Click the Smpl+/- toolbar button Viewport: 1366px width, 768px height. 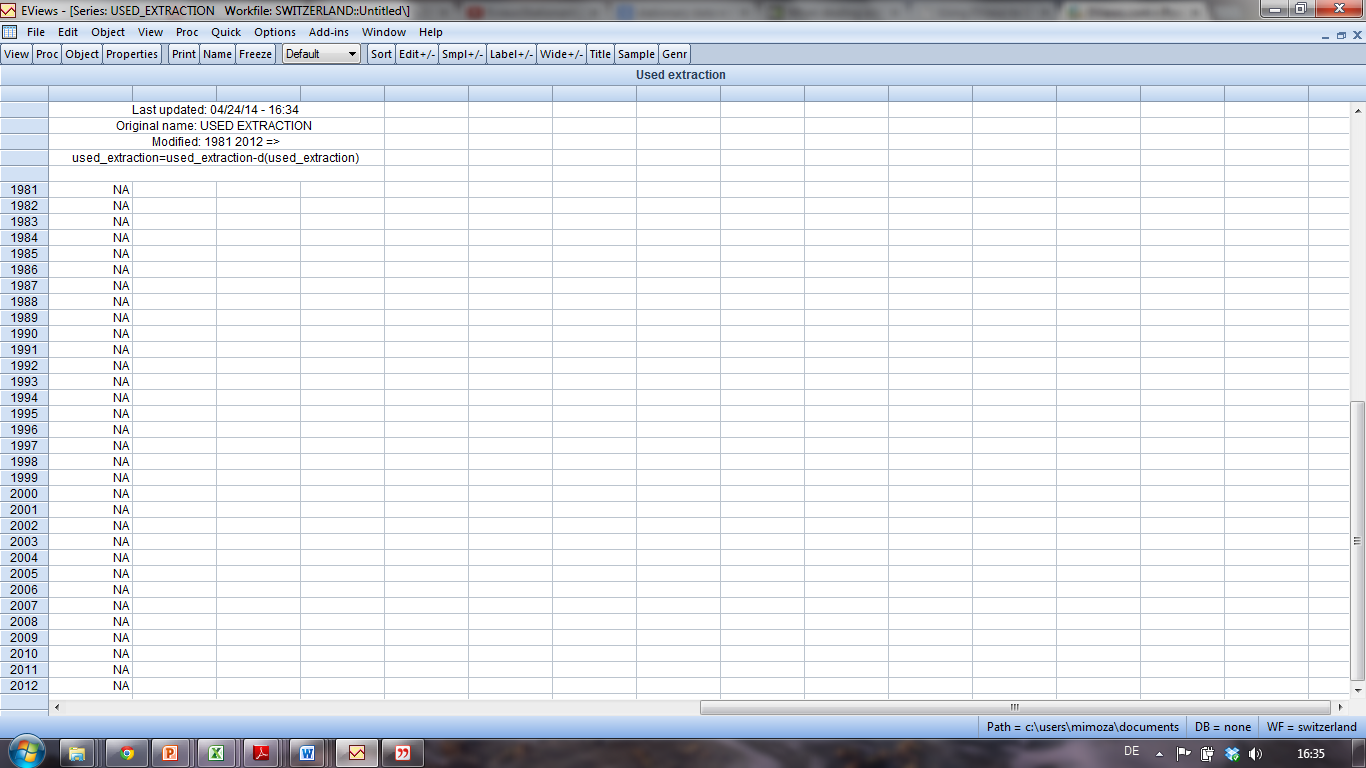pos(461,54)
